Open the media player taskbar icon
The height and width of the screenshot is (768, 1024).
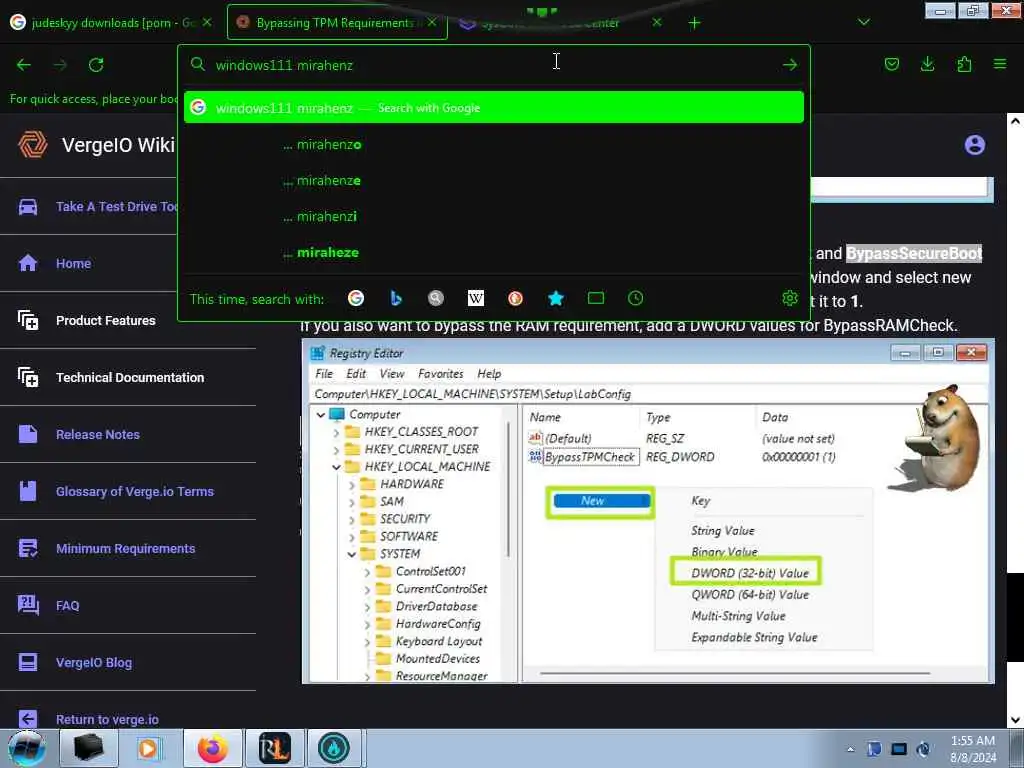click(148, 748)
